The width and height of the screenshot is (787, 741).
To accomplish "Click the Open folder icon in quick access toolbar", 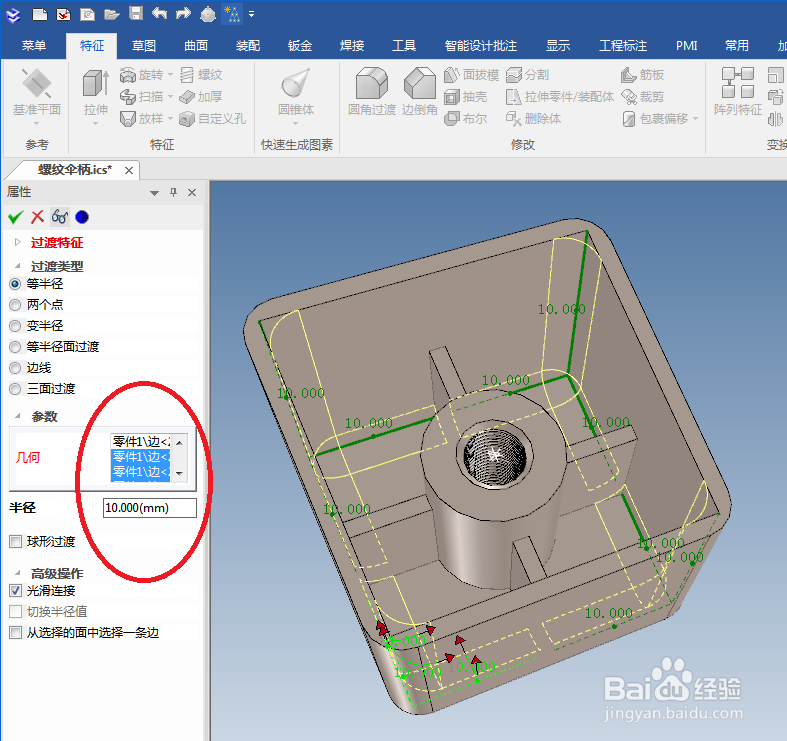I will pos(111,14).
